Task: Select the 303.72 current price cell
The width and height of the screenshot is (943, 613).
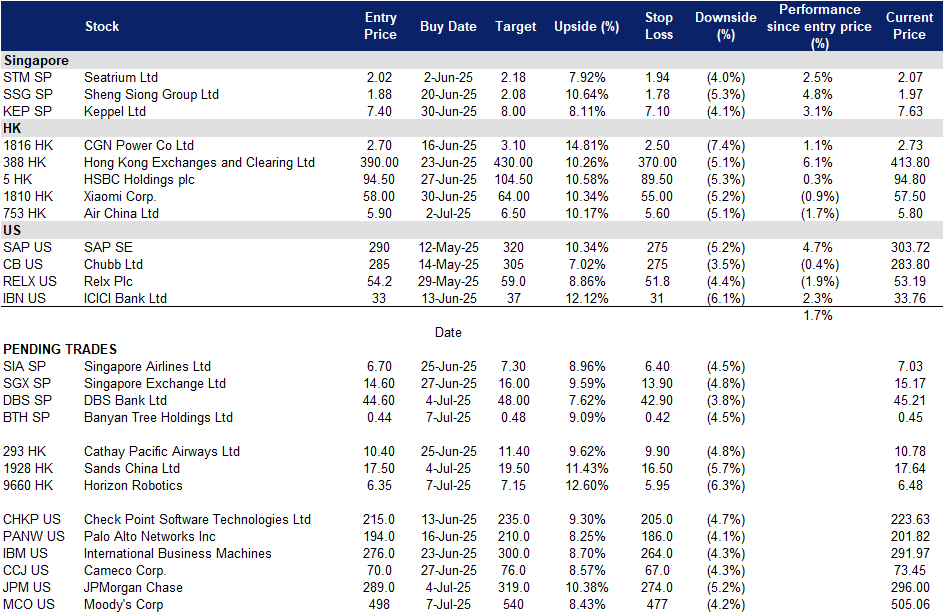Action: click(910, 247)
